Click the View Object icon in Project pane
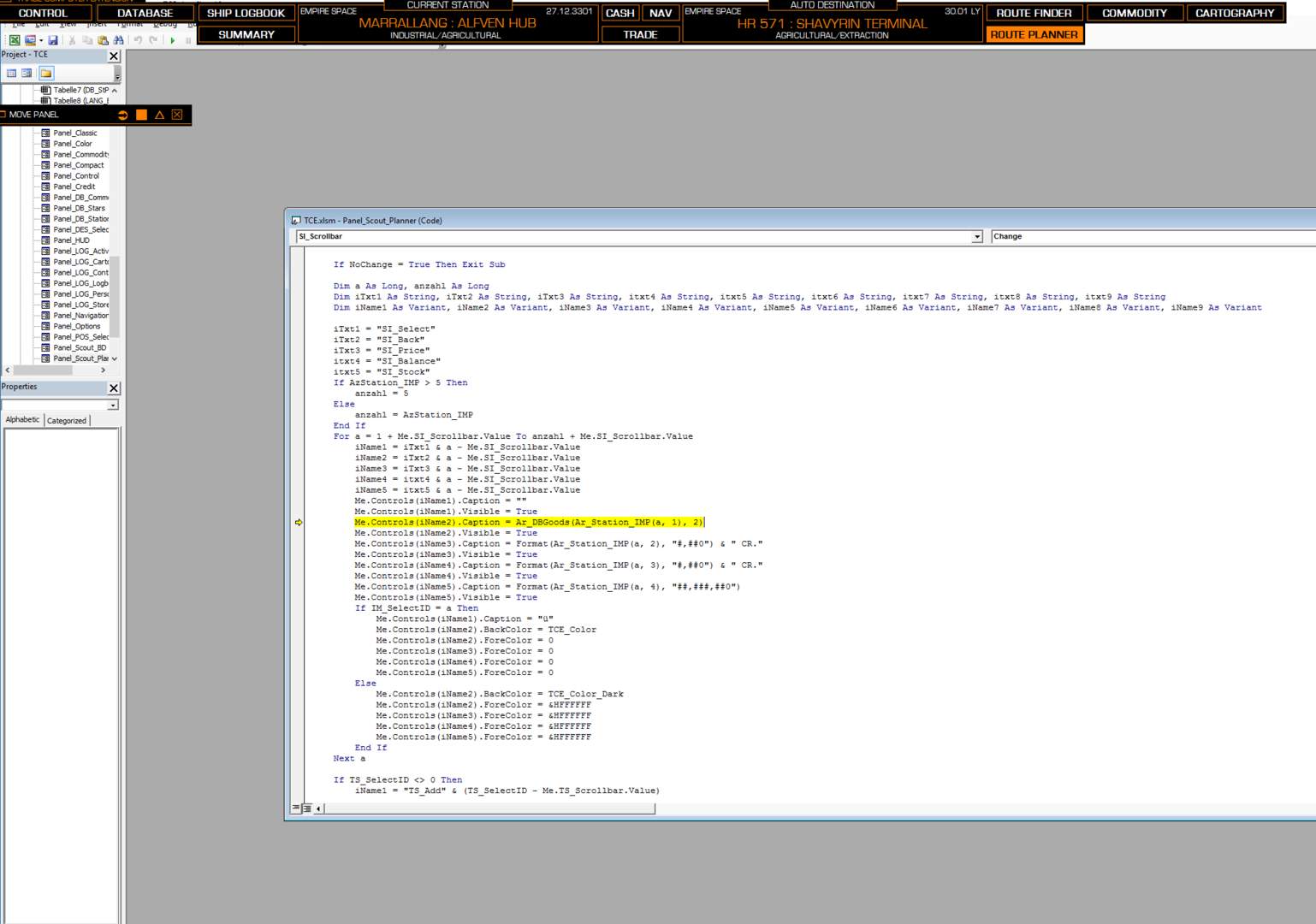Screen dimensions: 1316x924 27,73
